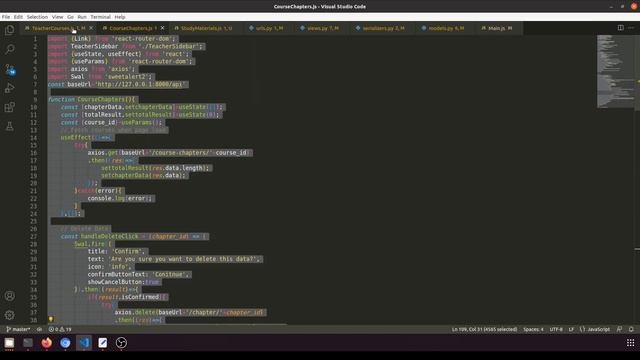Open the Terminal menu

(x=100, y=17)
